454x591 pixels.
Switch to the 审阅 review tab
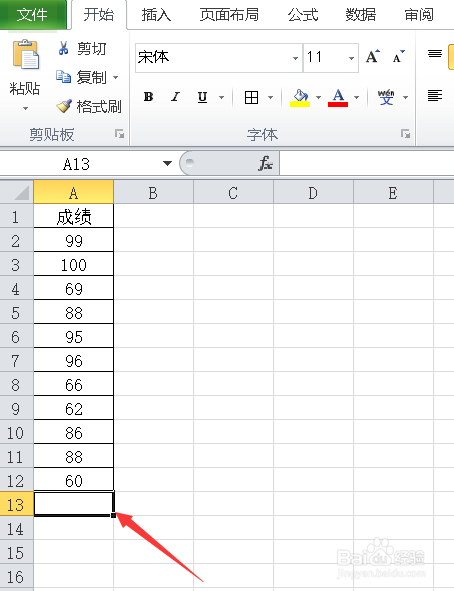pyautogui.click(x=419, y=15)
